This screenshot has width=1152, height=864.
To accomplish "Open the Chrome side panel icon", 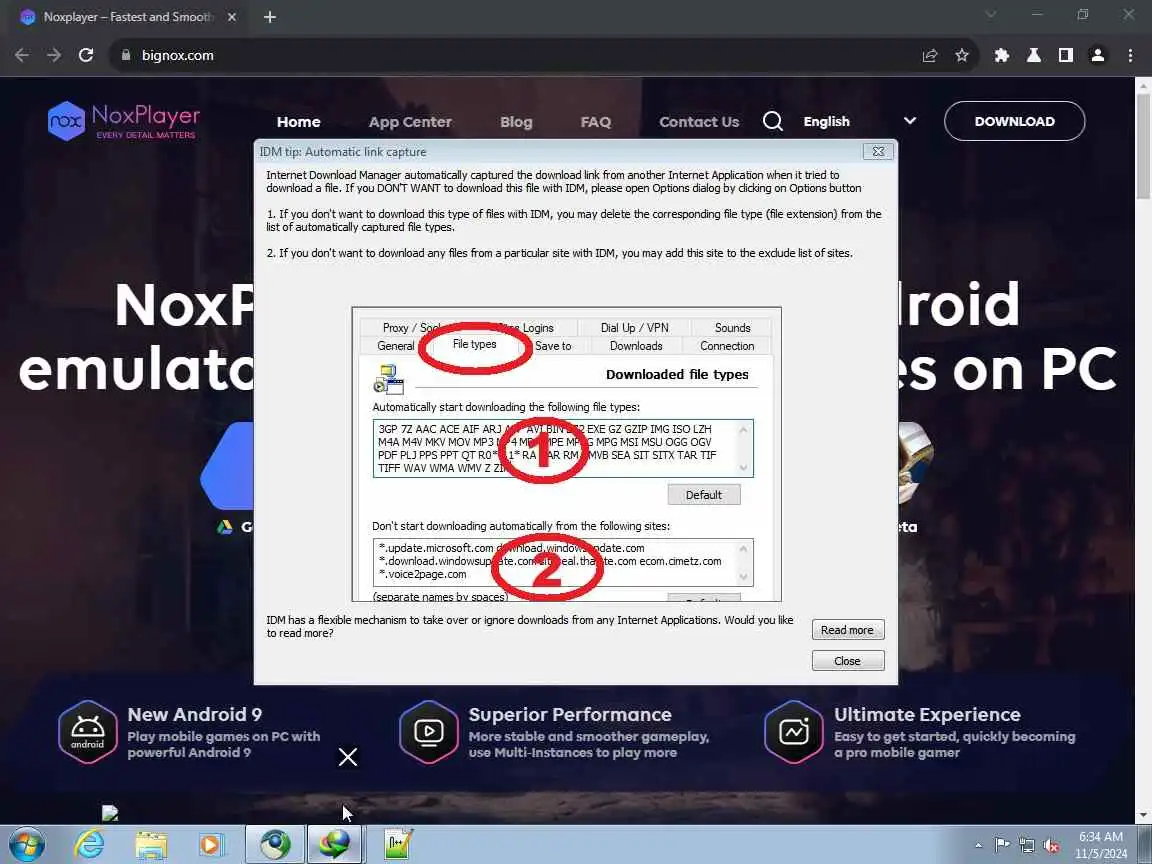I will [x=1066, y=55].
